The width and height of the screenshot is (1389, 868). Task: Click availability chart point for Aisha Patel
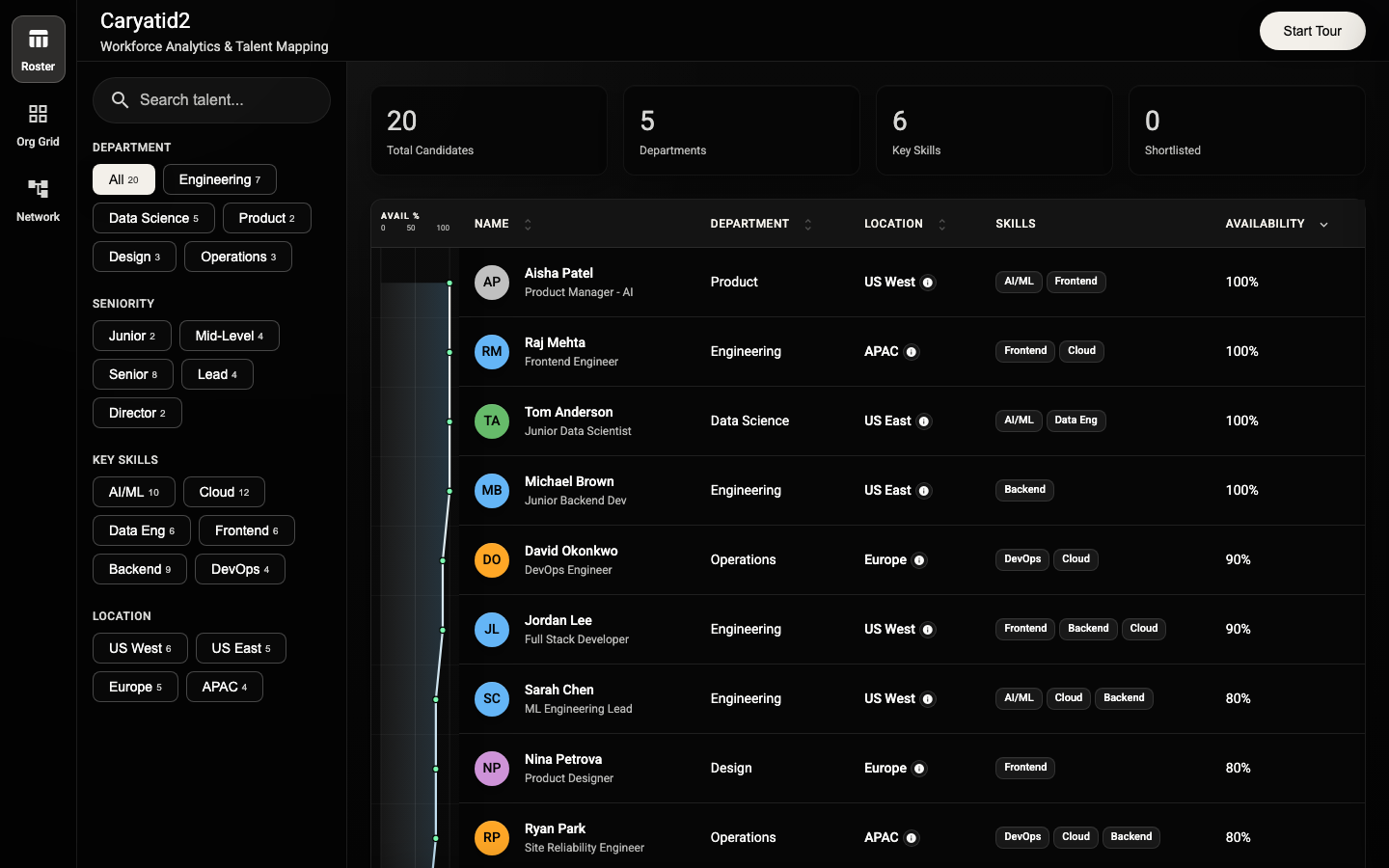pos(449,283)
